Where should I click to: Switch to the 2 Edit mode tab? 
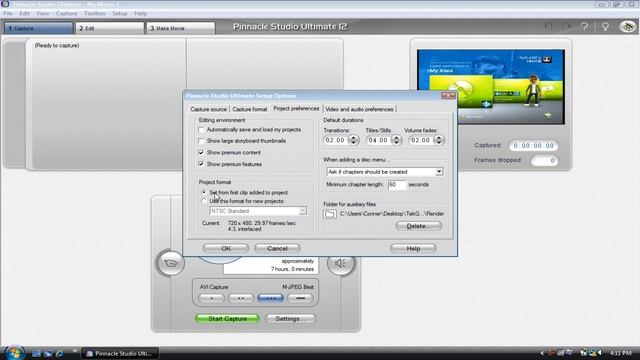click(110, 28)
